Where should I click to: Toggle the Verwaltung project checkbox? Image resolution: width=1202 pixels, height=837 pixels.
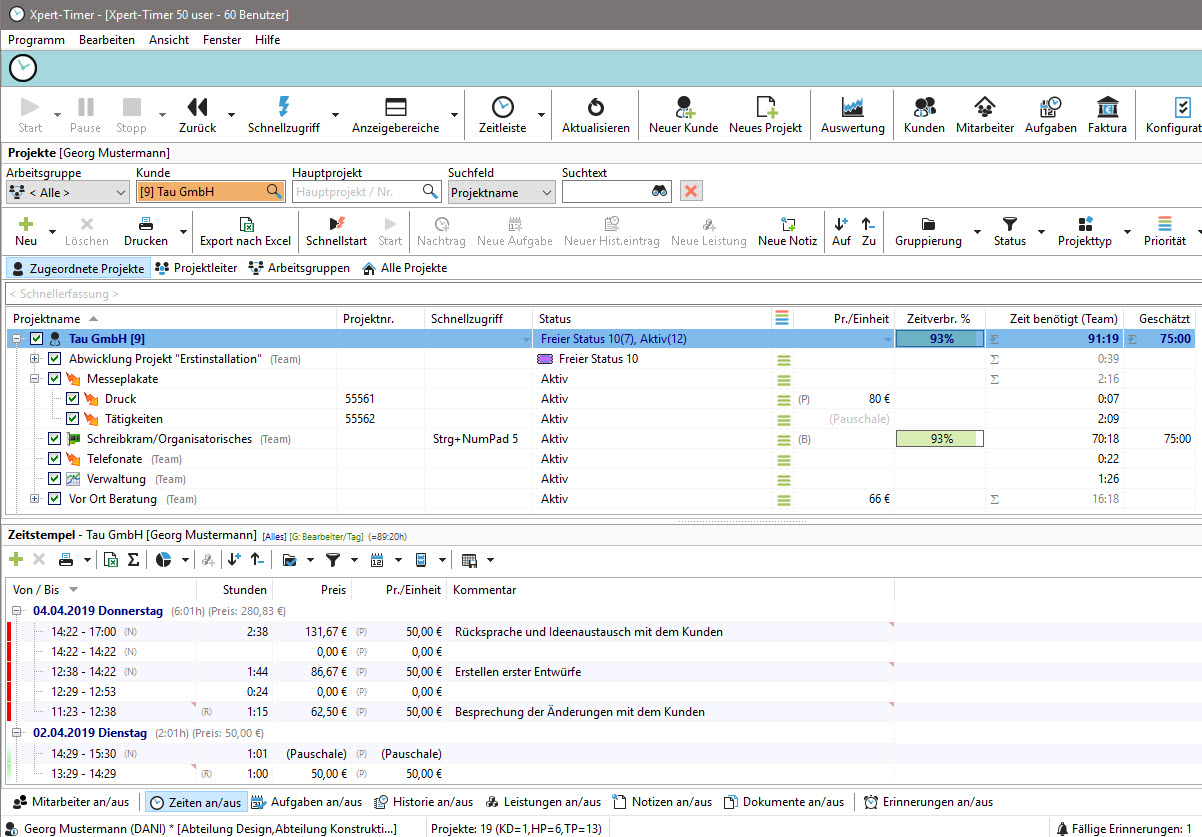click(x=55, y=479)
